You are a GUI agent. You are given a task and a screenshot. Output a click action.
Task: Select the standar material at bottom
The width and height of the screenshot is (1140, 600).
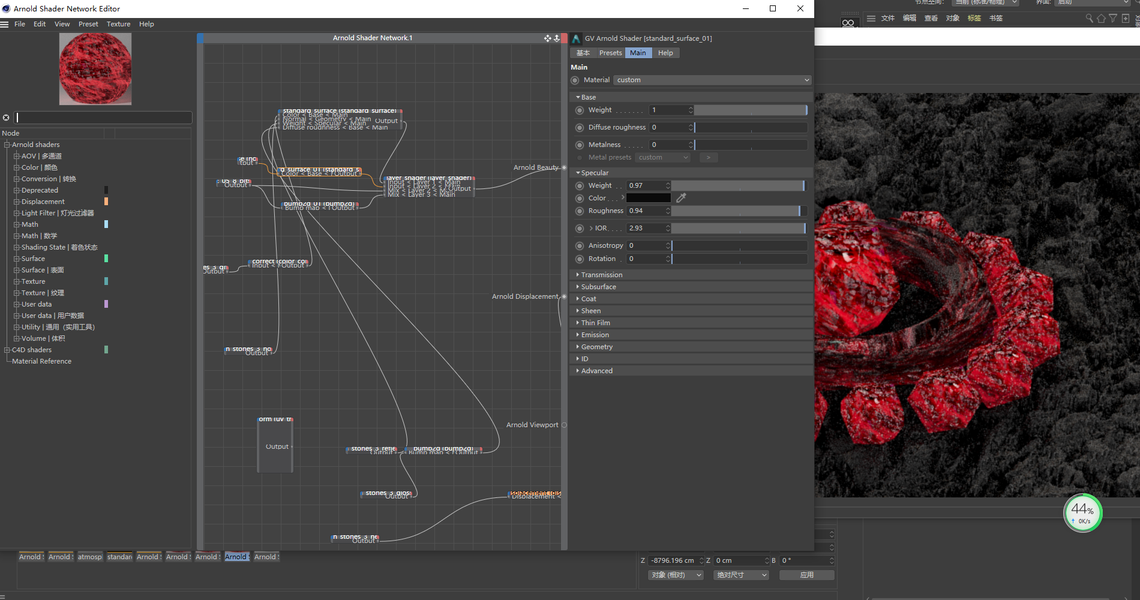pos(119,557)
